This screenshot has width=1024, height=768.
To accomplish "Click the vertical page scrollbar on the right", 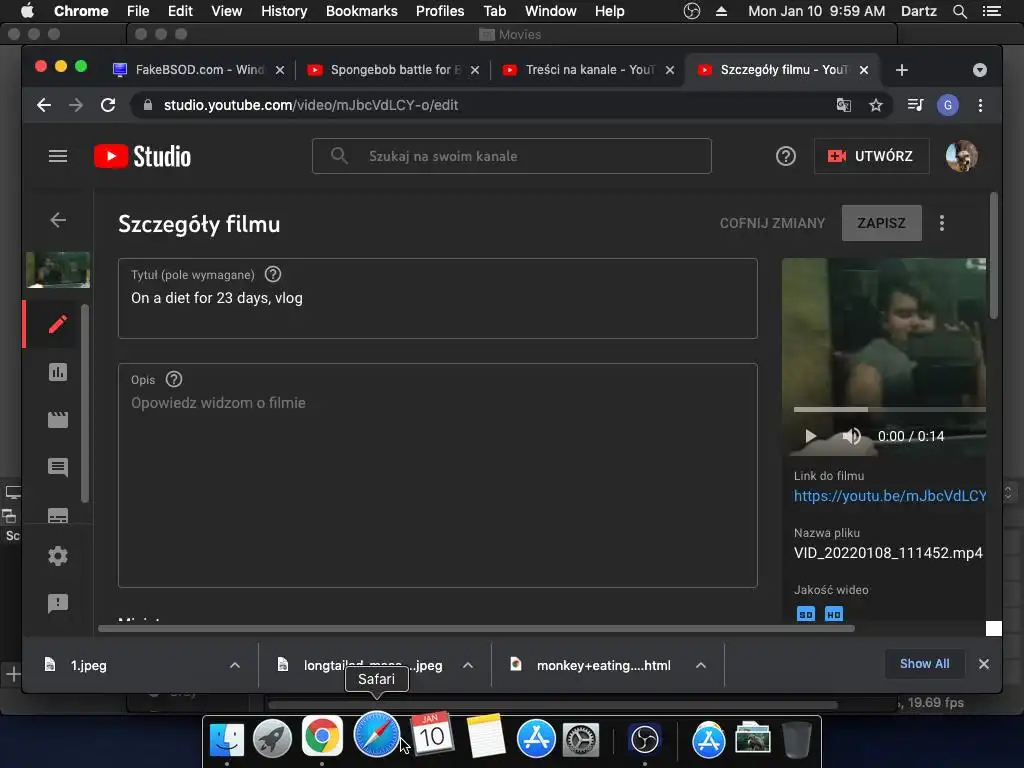I will coord(993,255).
